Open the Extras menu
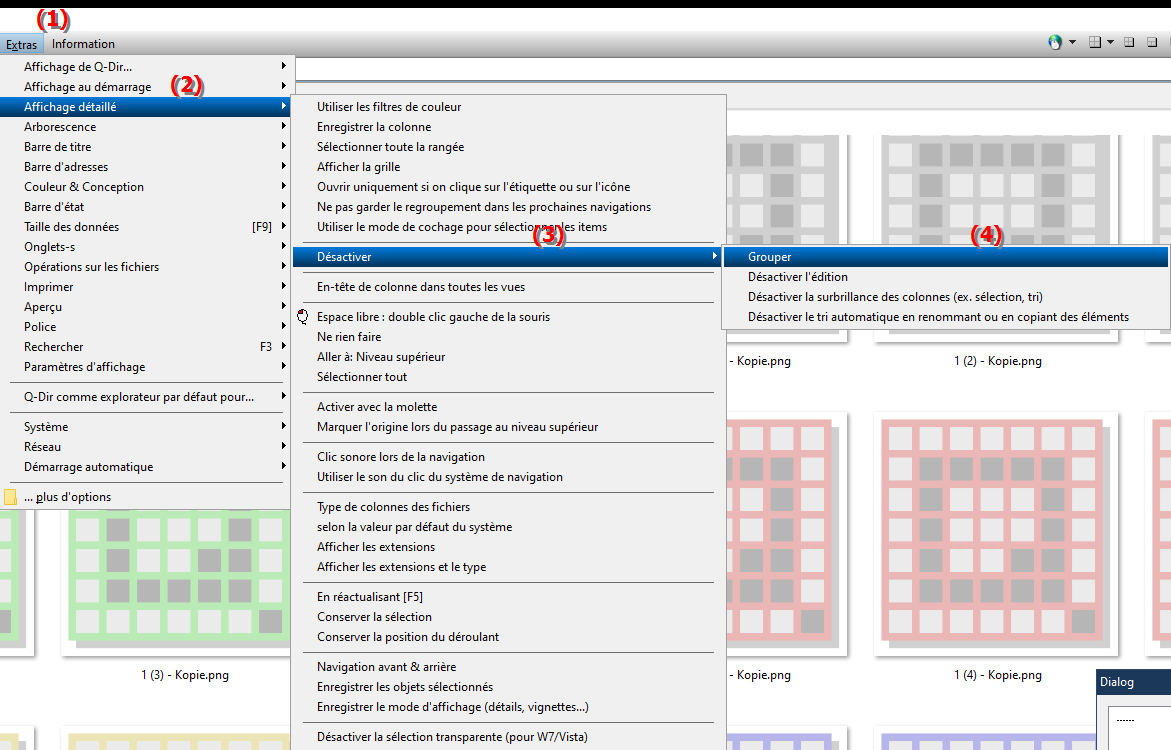1171x750 pixels. [22, 44]
